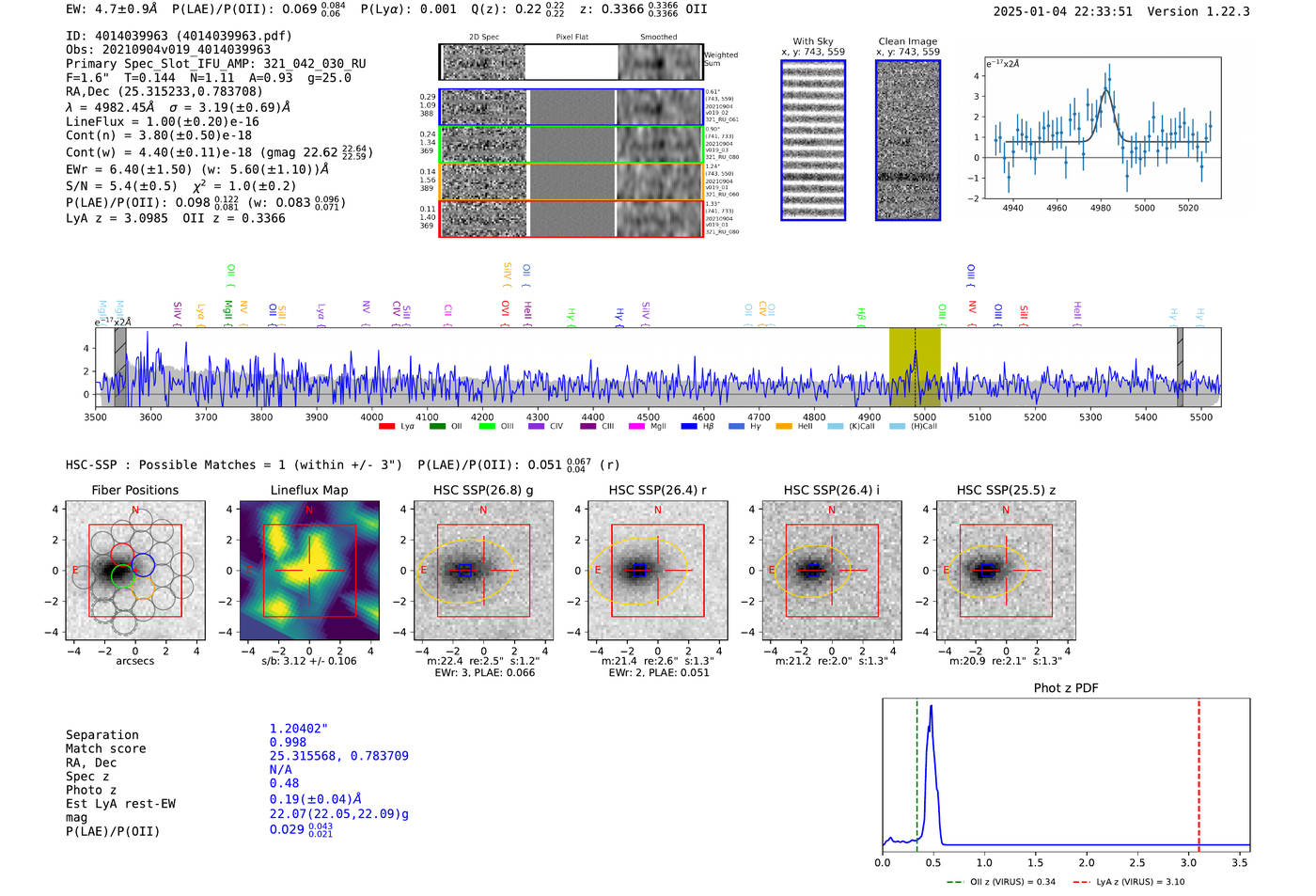1316x896 pixels.
Task: Select the blue-bordered 2D spectrum fiber row
Action: [x=572, y=107]
